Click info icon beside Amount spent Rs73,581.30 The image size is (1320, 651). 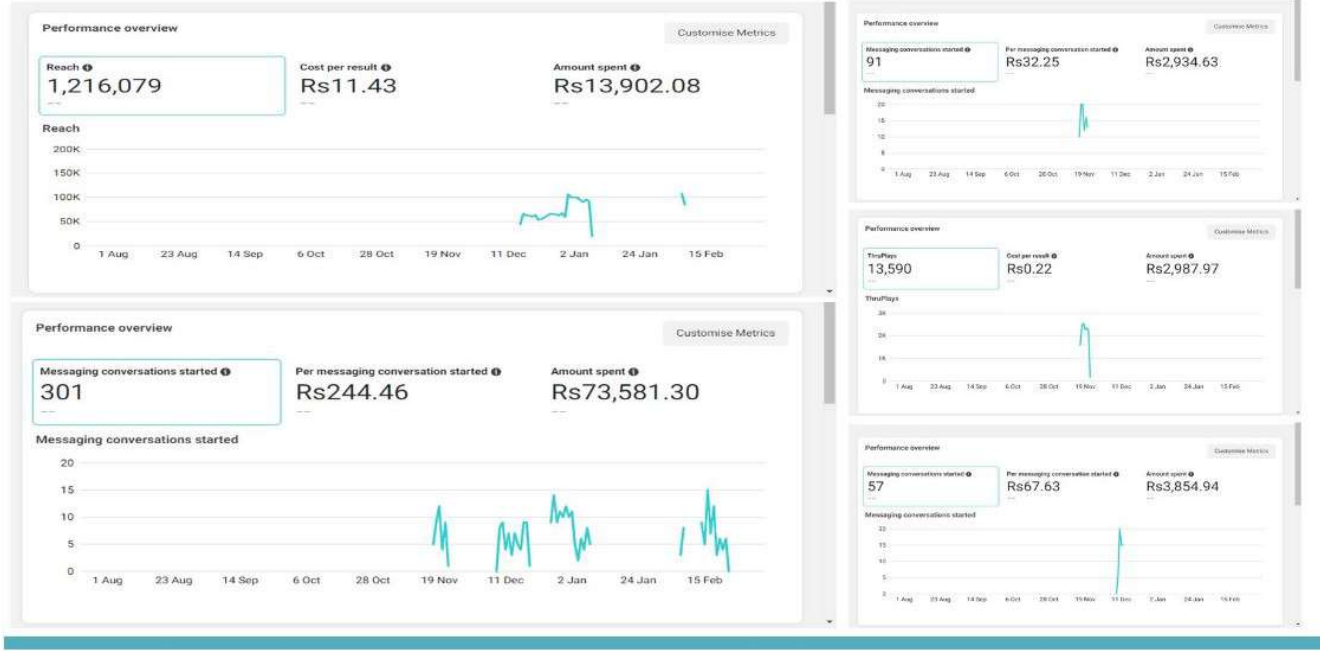click(633, 372)
